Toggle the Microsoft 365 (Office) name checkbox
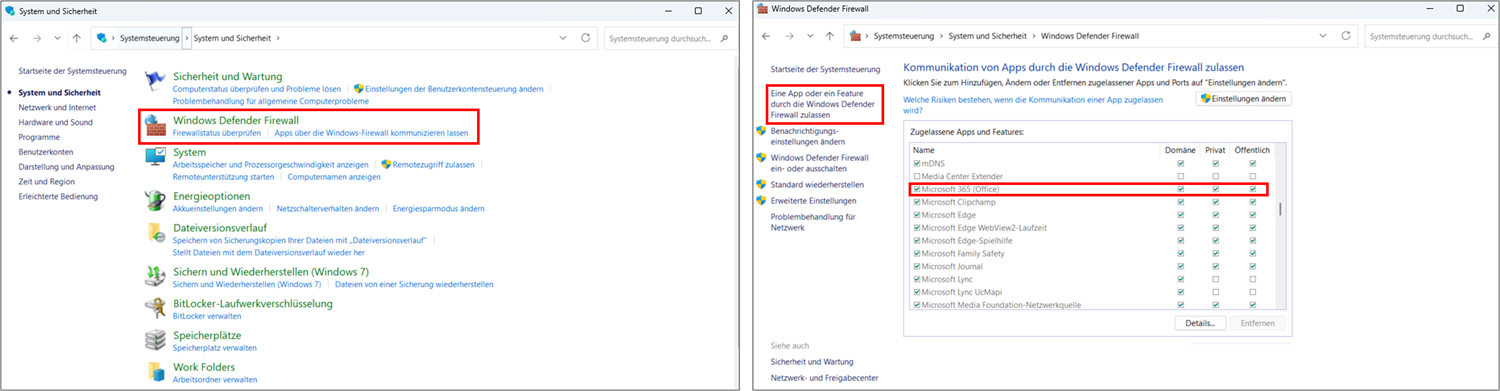Image resolution: width=1500 pixels, height=391 pixels. (916, 189)
